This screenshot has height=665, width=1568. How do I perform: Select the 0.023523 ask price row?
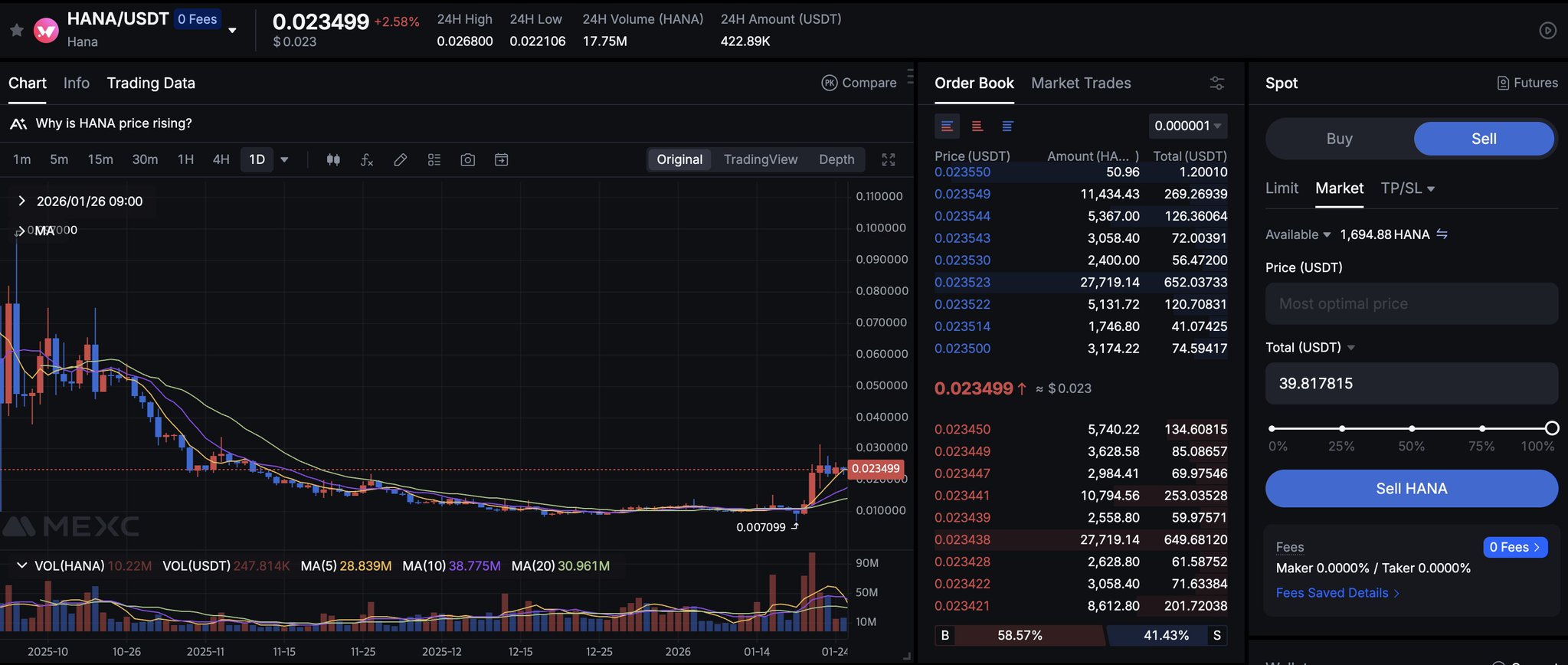pos(1081,282)
